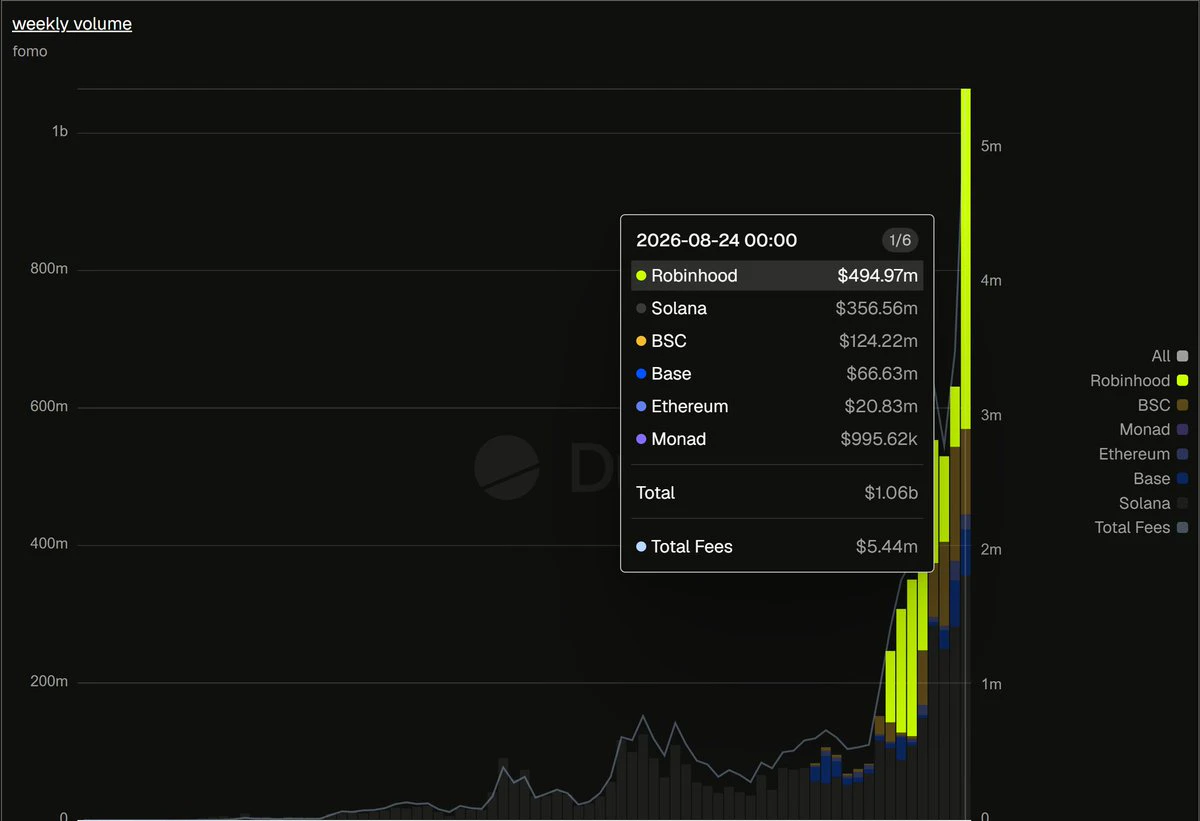This screenshot has width=1200, height=821.
Task: Click the 1b left axis label
Action: click(60, 132)
